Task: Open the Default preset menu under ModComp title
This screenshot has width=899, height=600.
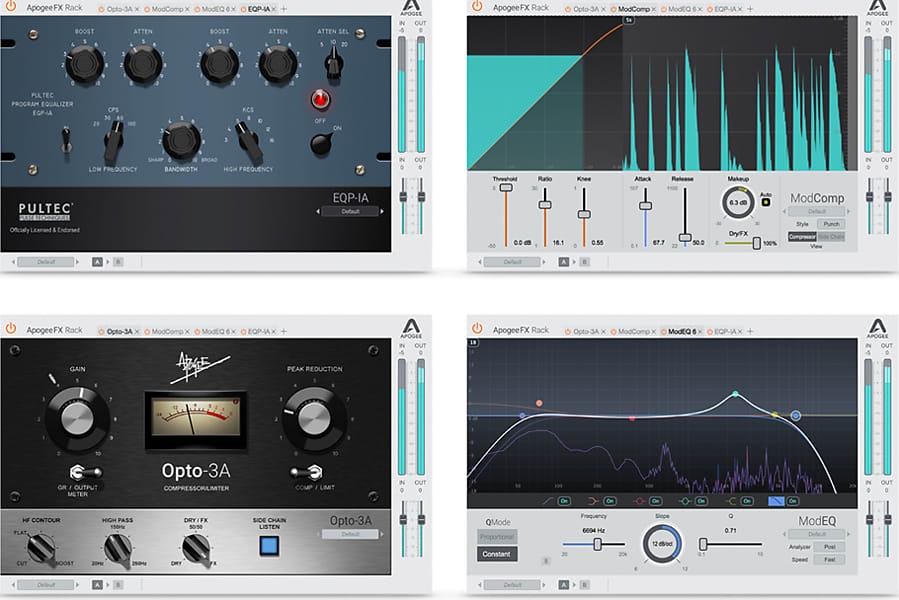Action: point(816,212)
